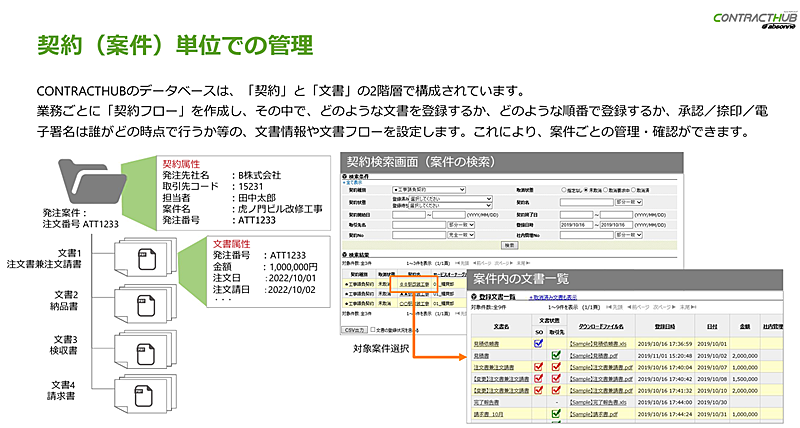Viewport: 800px width, 428px height.
Task: Open 取引先名 部分一致 match dropdown
Action: 461,224
